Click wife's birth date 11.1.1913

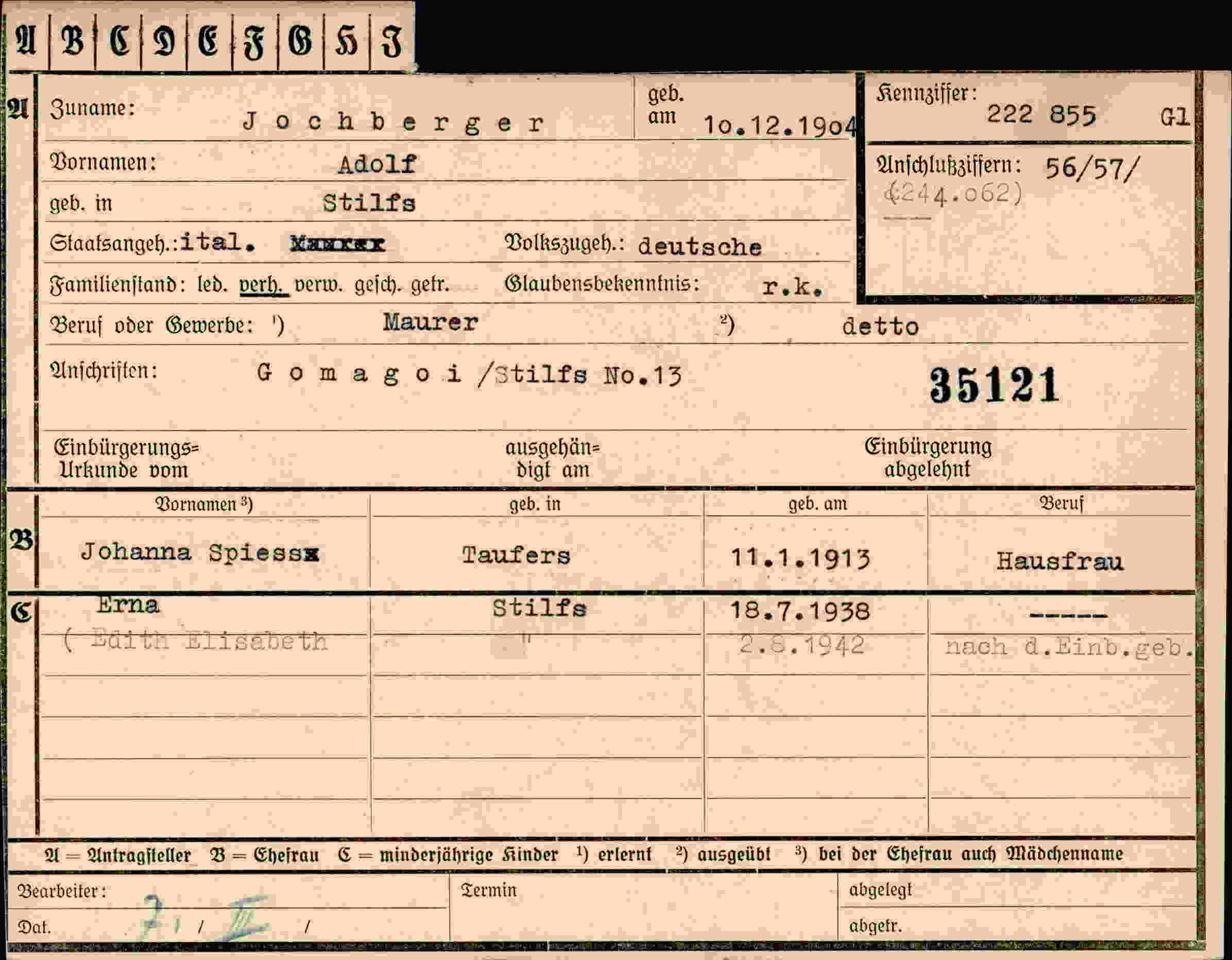800,558
